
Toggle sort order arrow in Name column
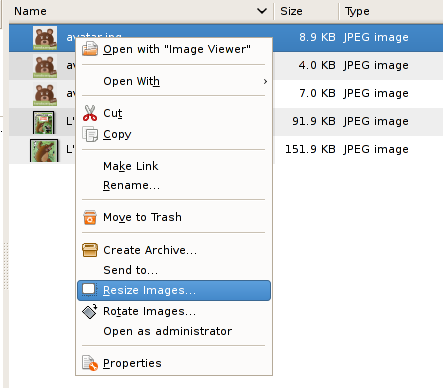click(x=262, y=11)
